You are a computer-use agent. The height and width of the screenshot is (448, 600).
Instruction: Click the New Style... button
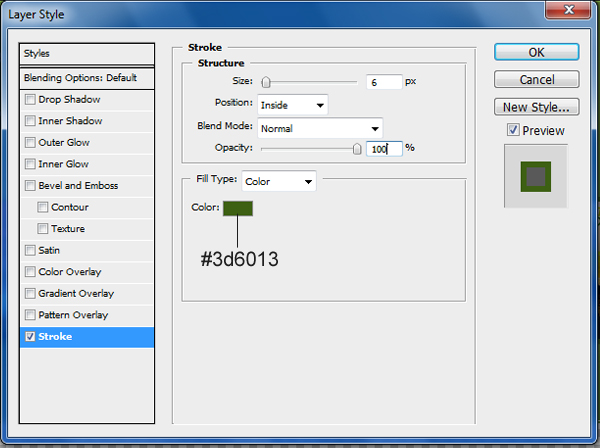536,107
